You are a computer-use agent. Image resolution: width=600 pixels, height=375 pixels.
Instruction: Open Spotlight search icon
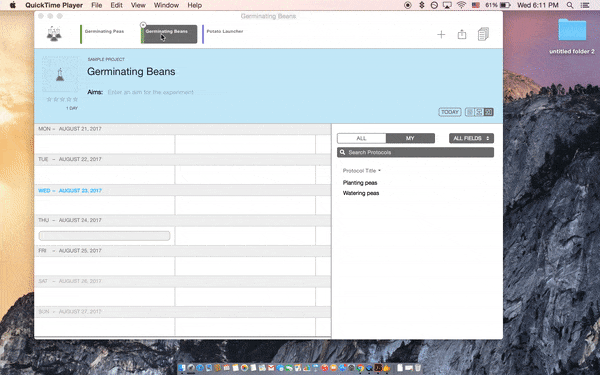click(x=570, y=5)
